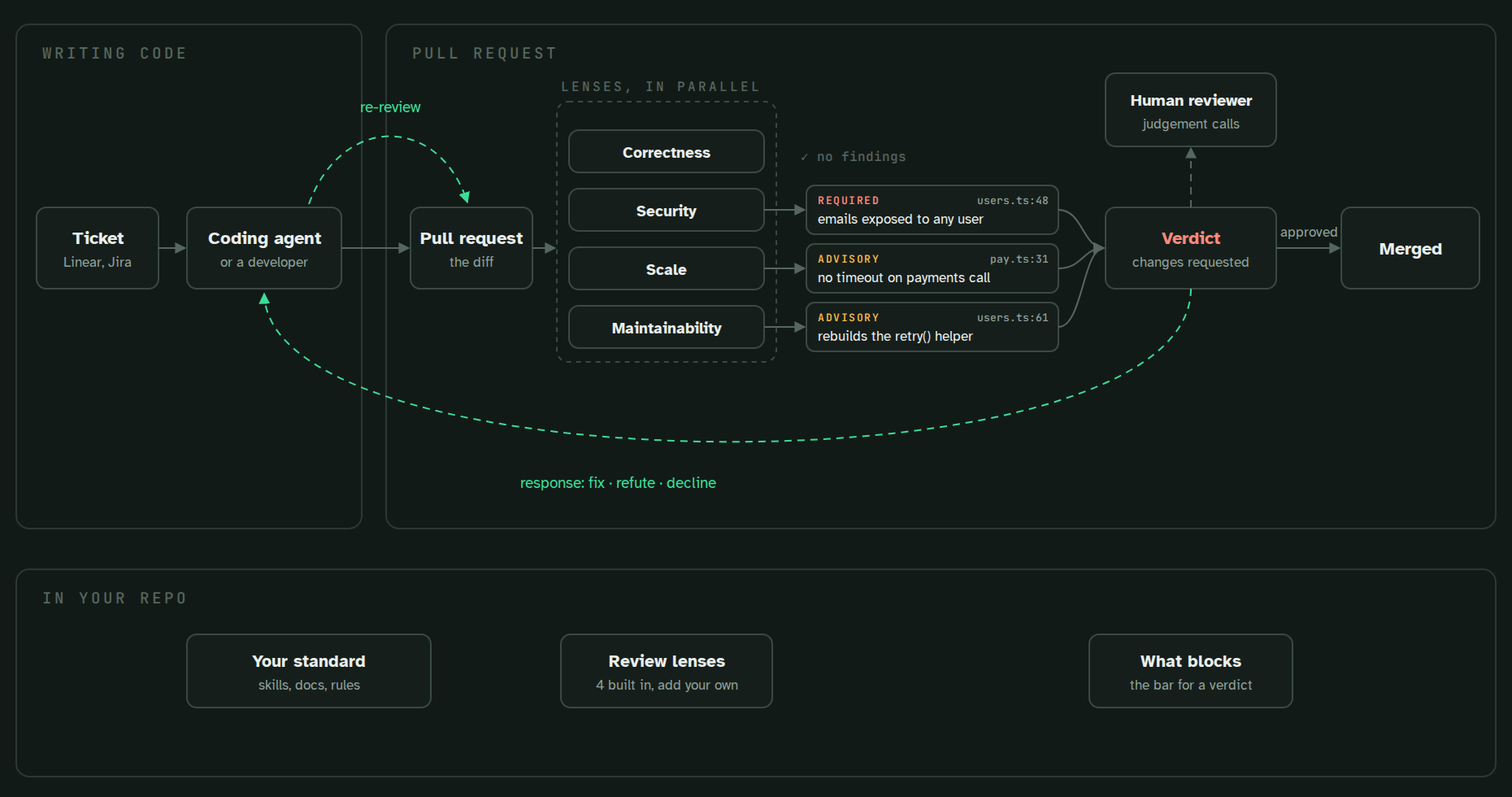The width and height of the screenshot is (1512, 797).
Task: Click the 'IN YOUR REPO' section title
Action: coord(115,598)
